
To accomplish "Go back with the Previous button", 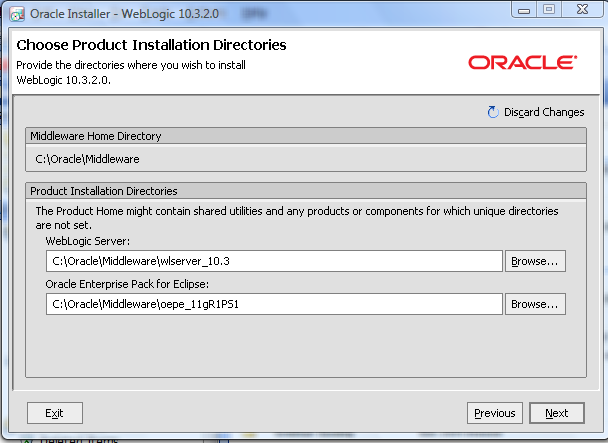I will click(495, 413).
